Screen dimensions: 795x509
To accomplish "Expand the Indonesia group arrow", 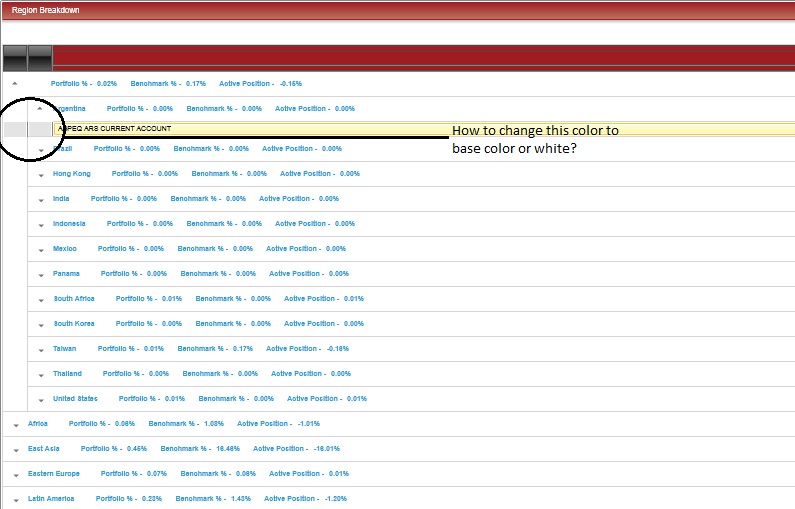I will [41, 225].
